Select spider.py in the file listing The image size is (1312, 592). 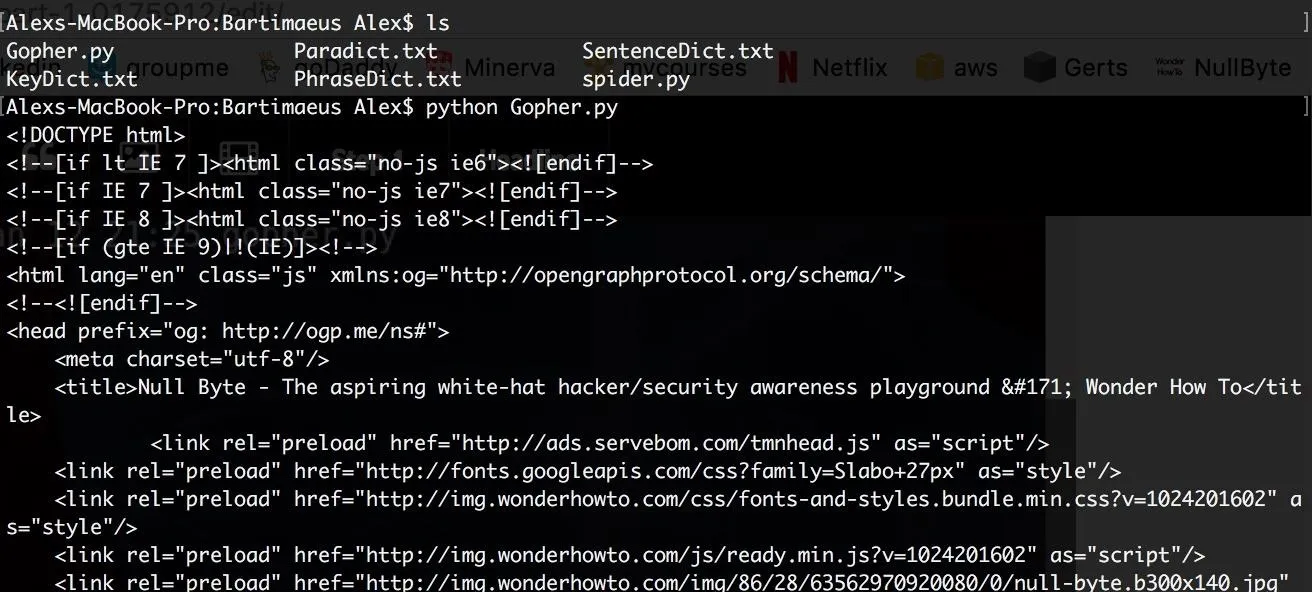click(x=635, y=78)
